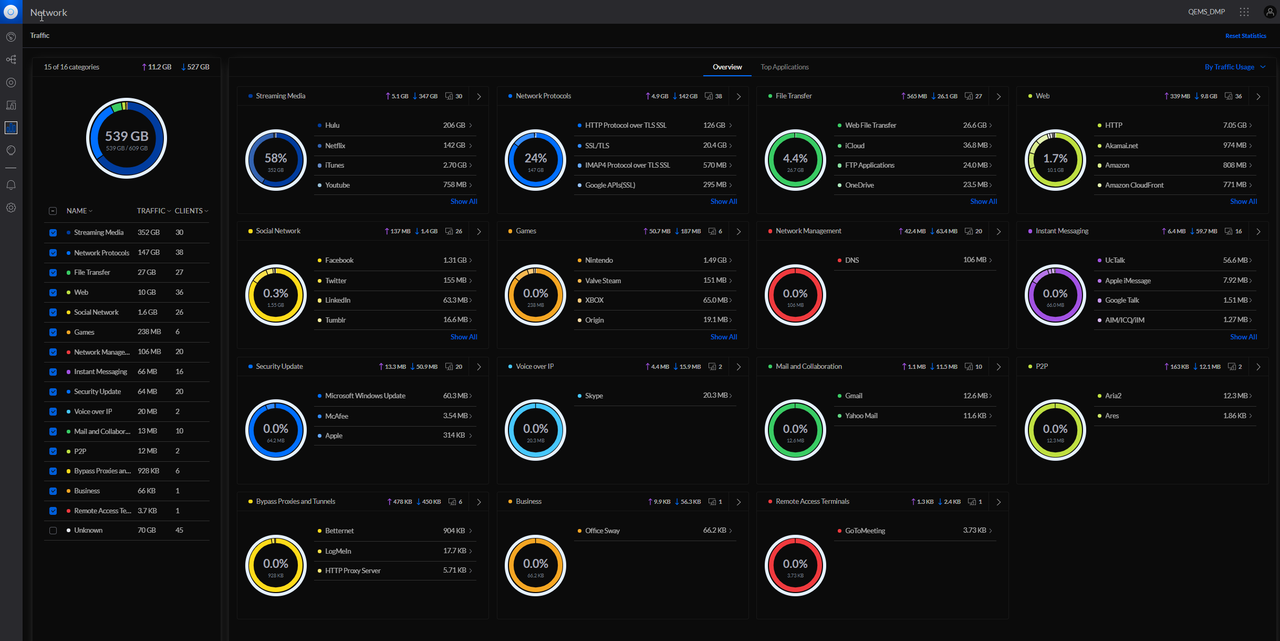Open the Insights sidebar icon
This screenshot has width=1280, height=641.
(11, 150)
